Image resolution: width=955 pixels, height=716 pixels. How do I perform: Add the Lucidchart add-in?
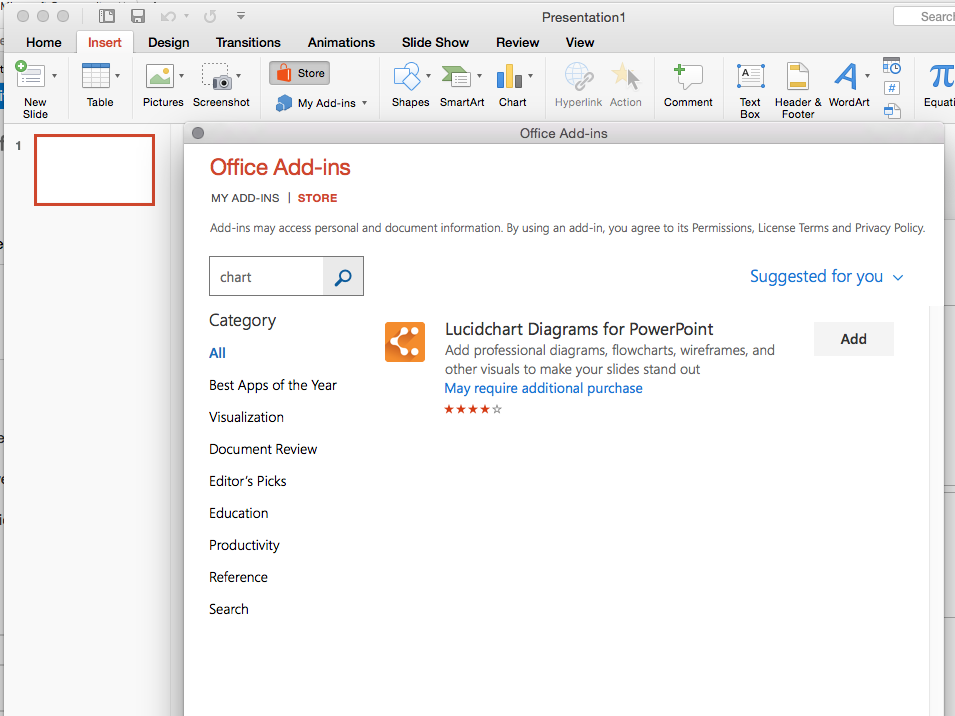pyautogui.click(x=854, y=339)
